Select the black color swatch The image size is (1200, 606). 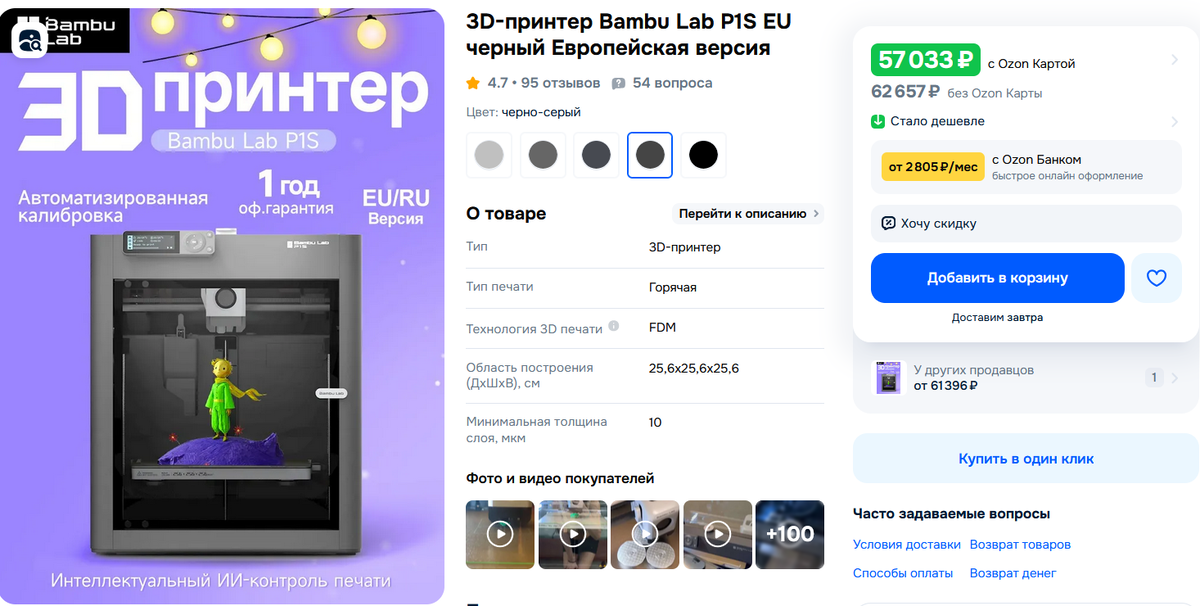[703, 155]
